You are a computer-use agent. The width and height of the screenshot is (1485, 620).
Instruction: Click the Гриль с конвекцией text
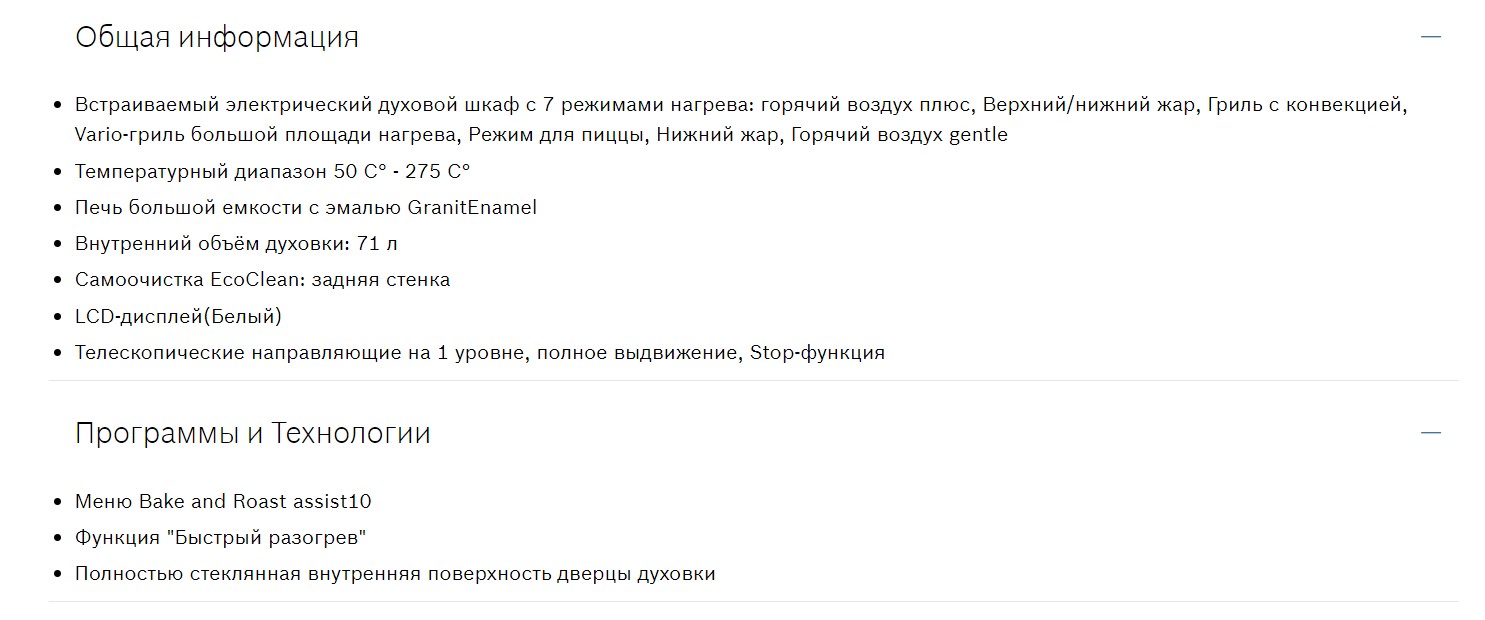[1307, 105]
